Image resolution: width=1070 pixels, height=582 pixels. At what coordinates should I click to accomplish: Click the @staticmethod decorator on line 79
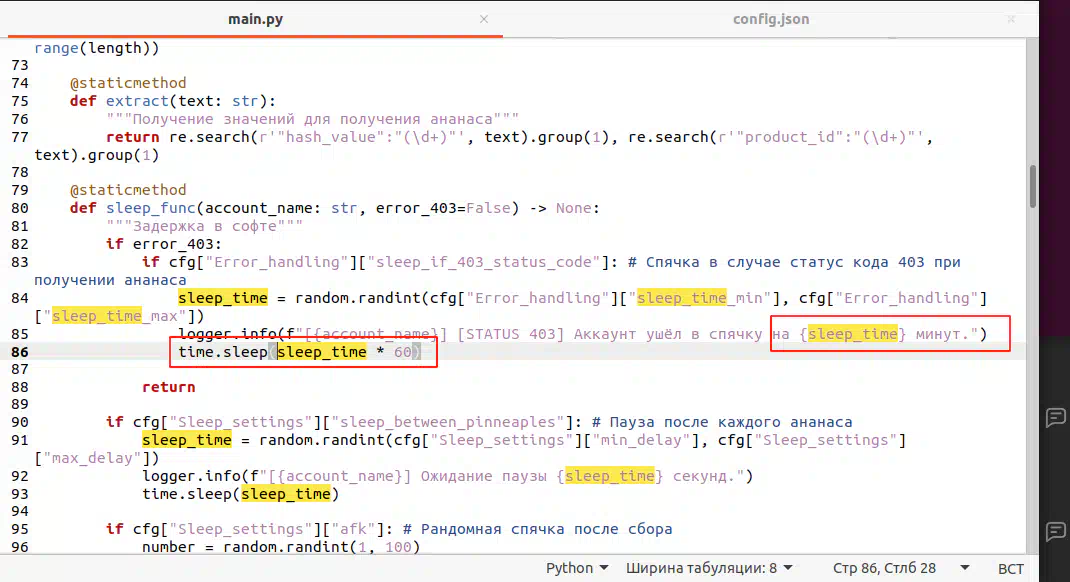coord(128,190)
